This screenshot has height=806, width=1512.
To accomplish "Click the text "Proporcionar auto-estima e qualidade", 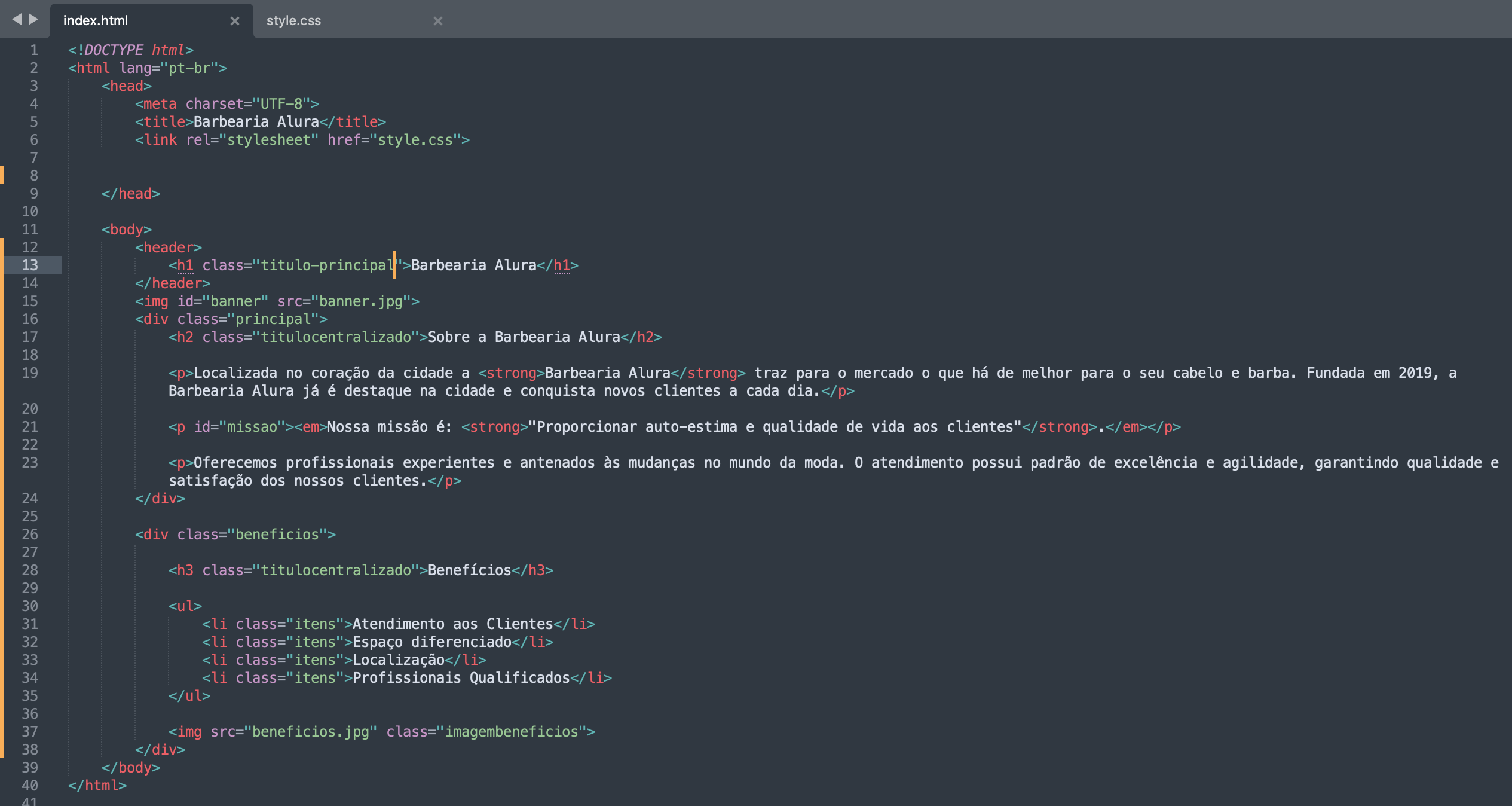I will click(775, 426).
